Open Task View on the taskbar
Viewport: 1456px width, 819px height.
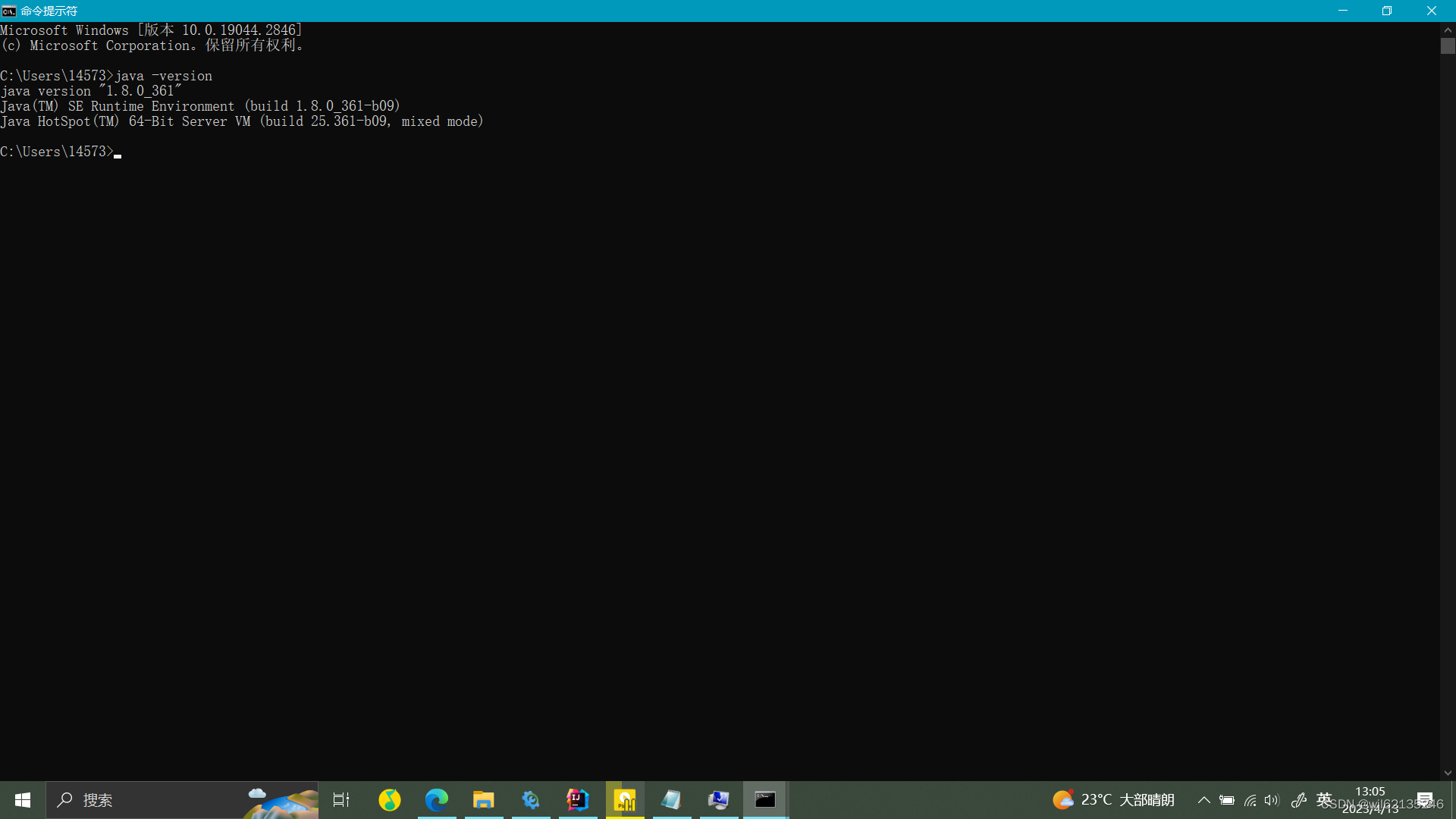[341, 800]
